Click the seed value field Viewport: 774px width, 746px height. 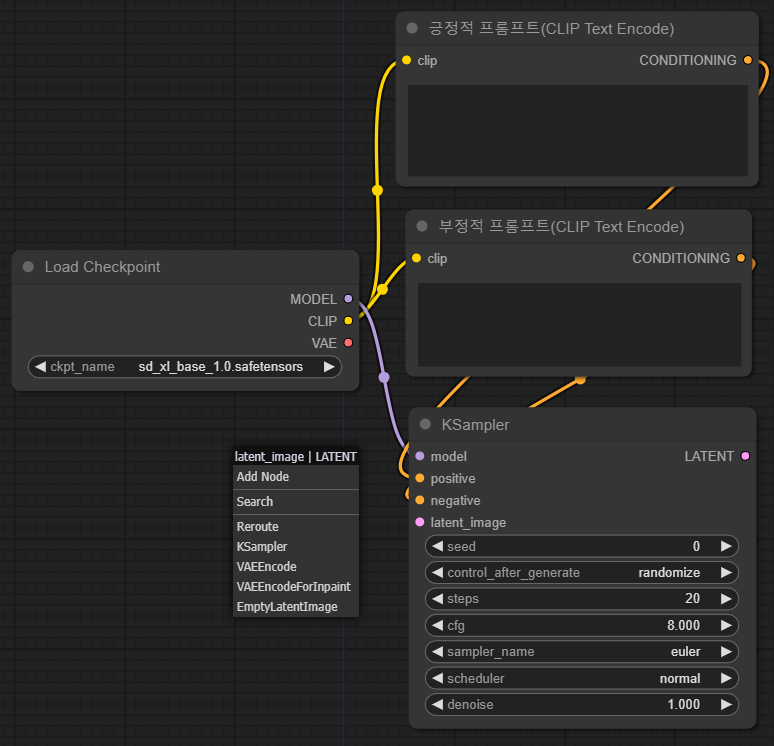point(581,547)
